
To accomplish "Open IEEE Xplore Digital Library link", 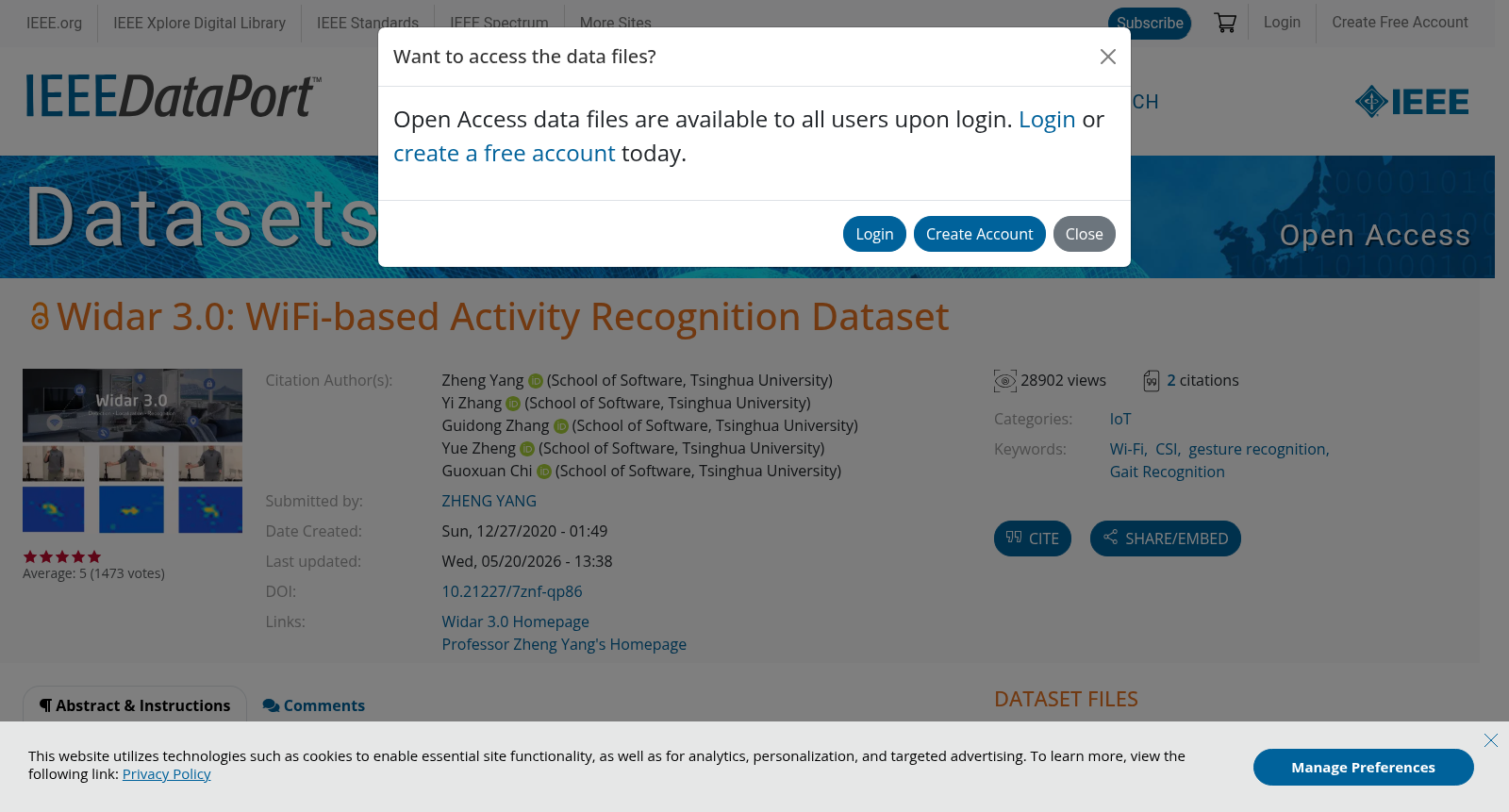I will point(199,23).
